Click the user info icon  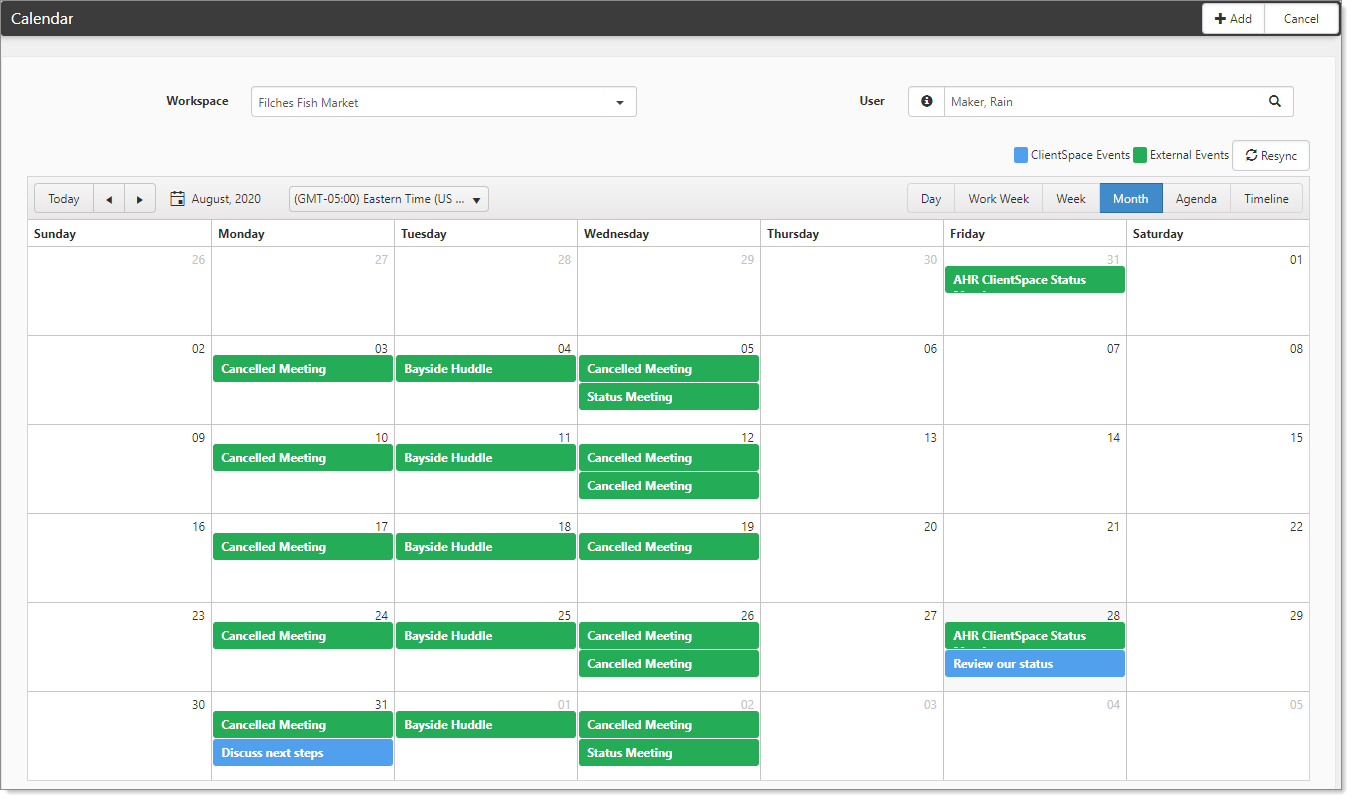(x=926, y=102)
